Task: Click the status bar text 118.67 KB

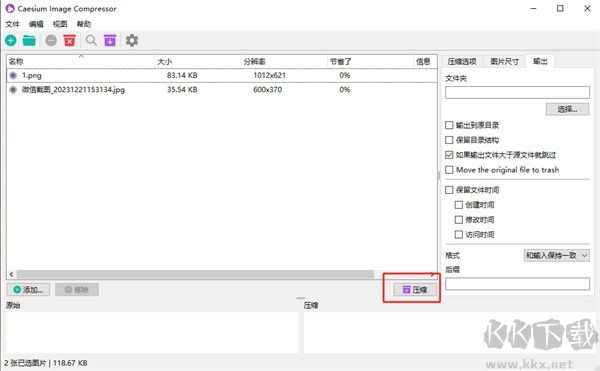Action: tap(70, 363)
